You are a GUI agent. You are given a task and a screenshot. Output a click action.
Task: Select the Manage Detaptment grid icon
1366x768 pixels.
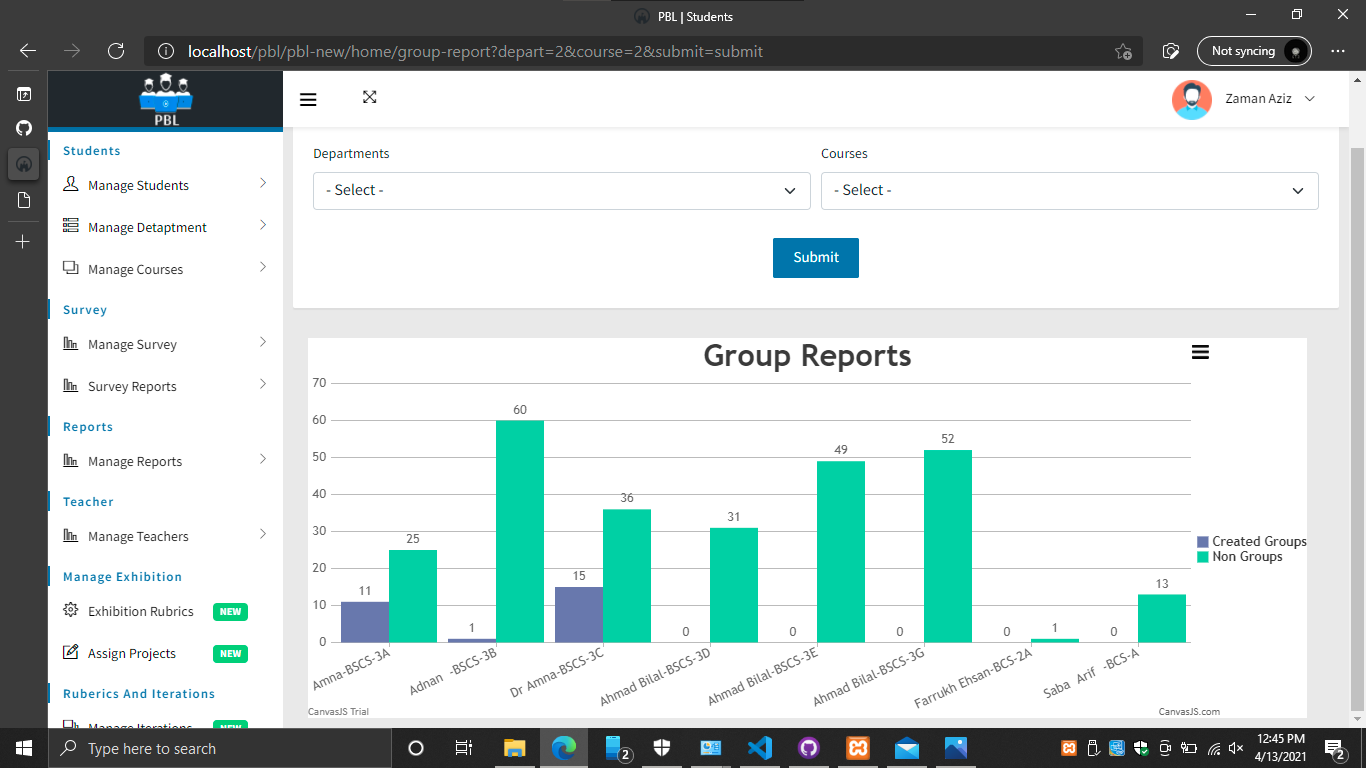point(70,227)
